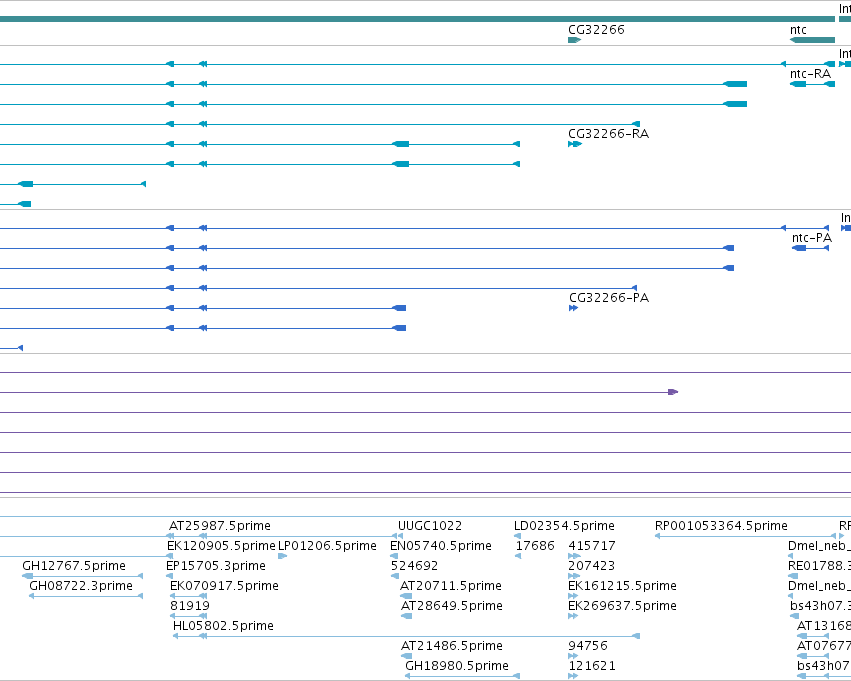Click the AT20711.5prime label
Screen dimensions: 851x681
(x=451, y=586)
